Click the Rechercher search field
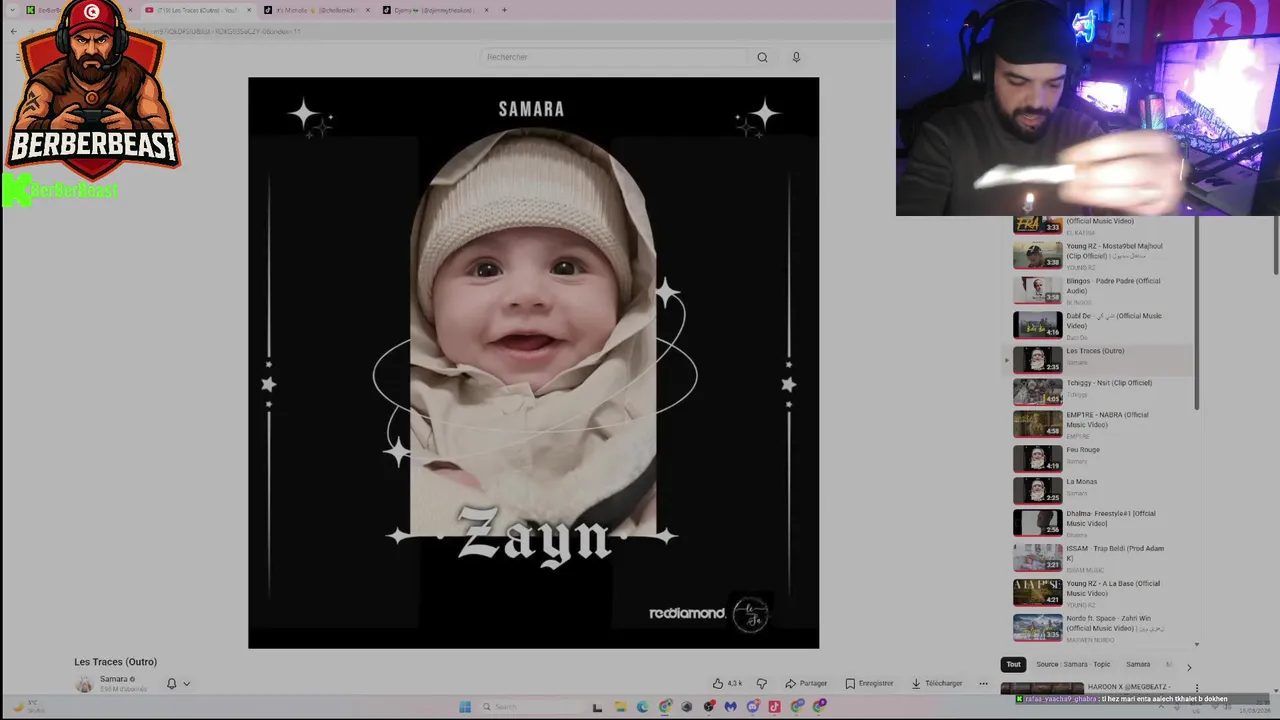 pos(612,57)
